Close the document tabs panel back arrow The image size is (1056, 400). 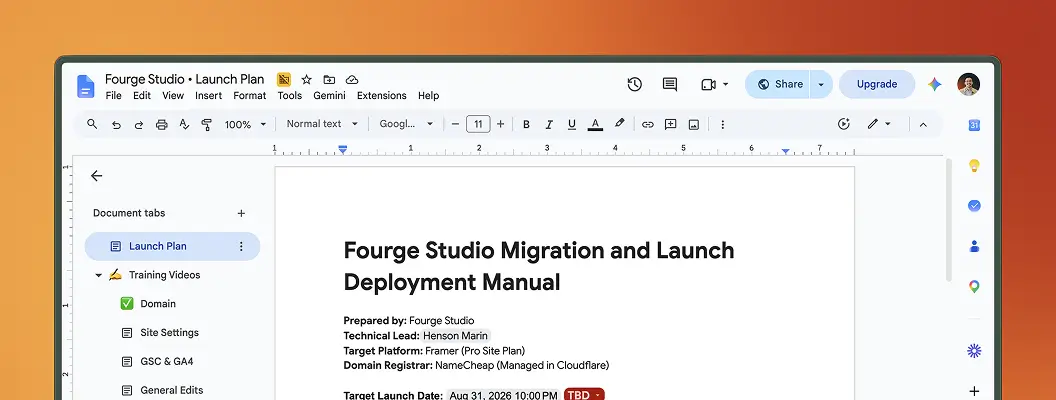pyautogui.click(x=96, y=176)
